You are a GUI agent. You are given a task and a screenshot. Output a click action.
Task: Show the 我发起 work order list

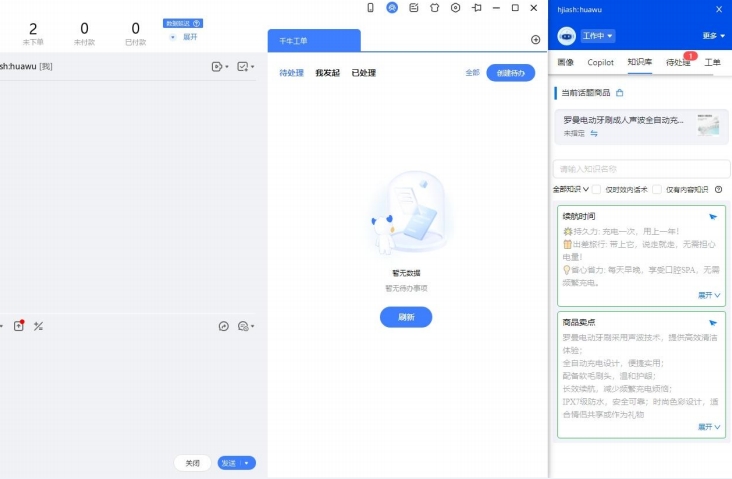point(327,73)
